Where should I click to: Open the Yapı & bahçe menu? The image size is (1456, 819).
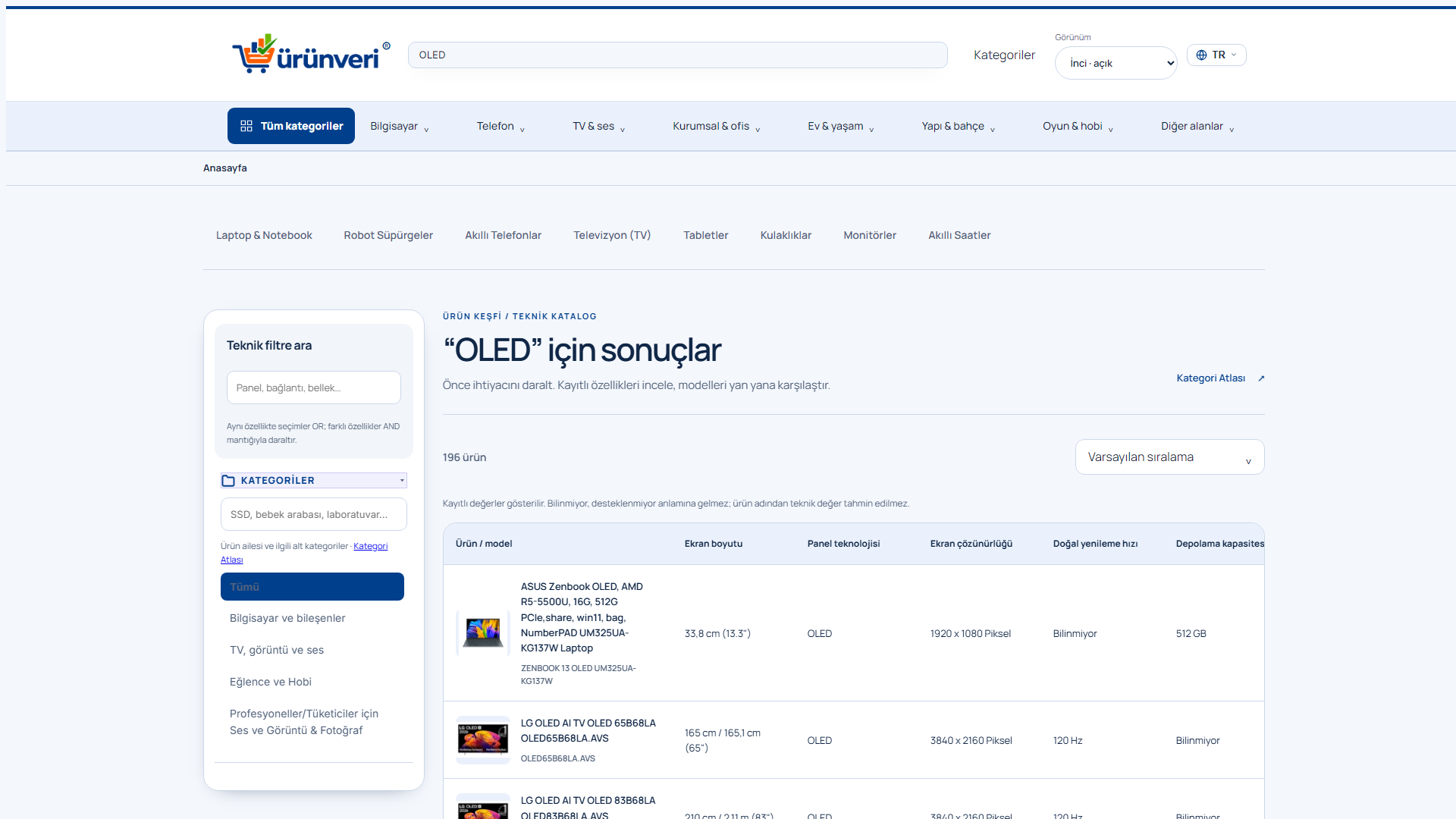pos(959,126)
